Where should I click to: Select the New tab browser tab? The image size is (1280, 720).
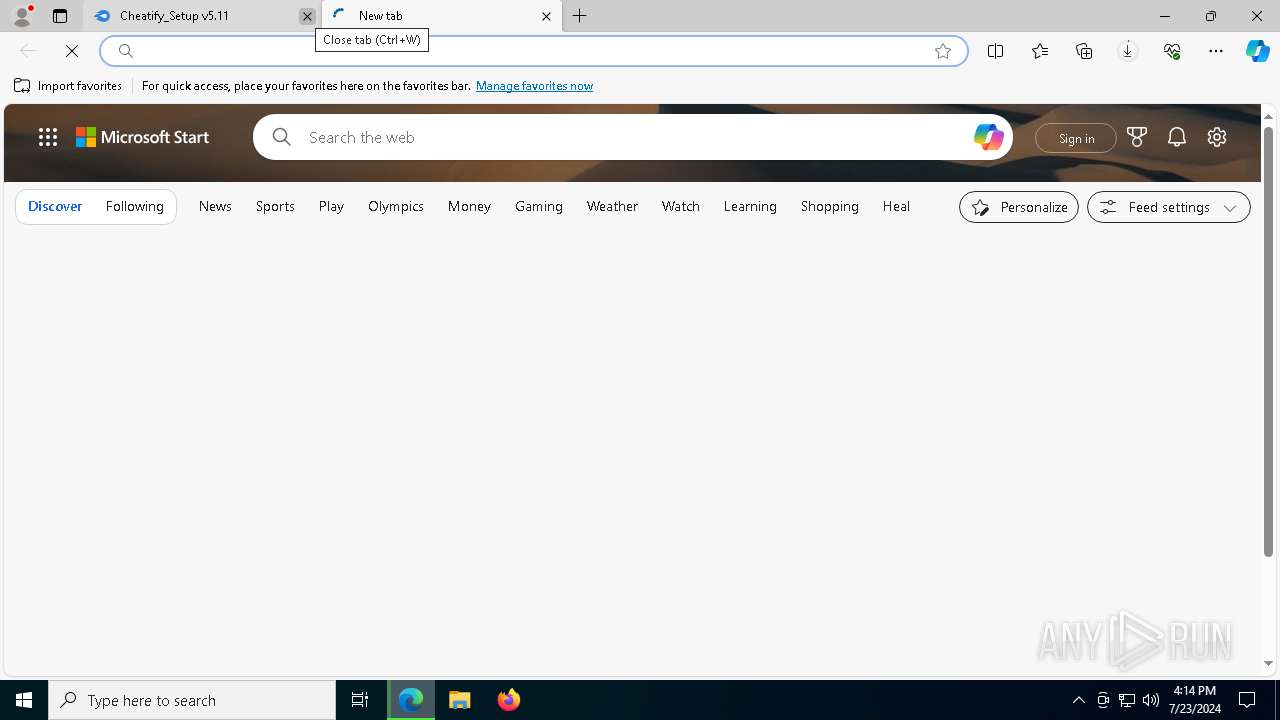point(442,16)
